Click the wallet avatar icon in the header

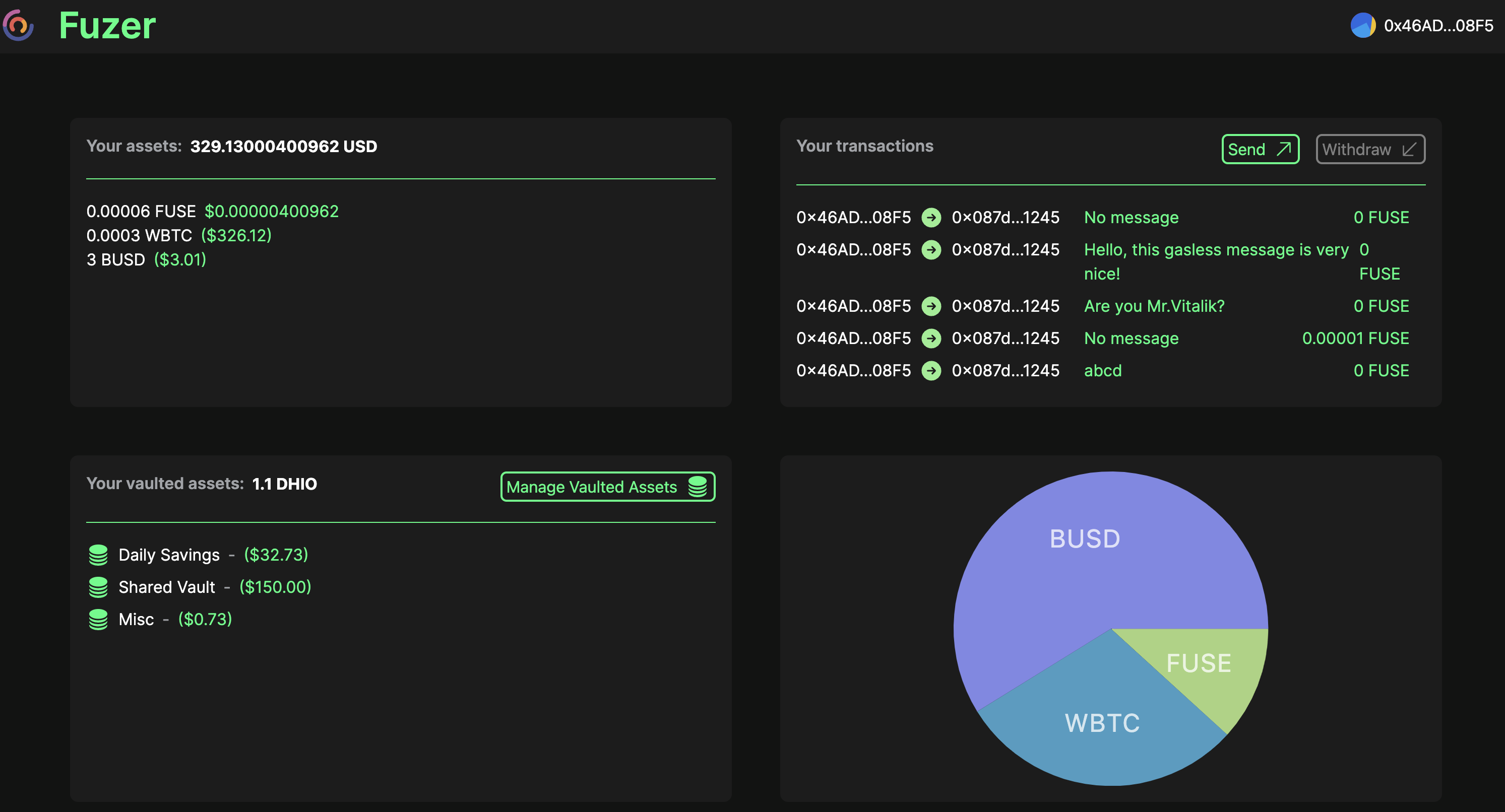[x=1362, y=26]
